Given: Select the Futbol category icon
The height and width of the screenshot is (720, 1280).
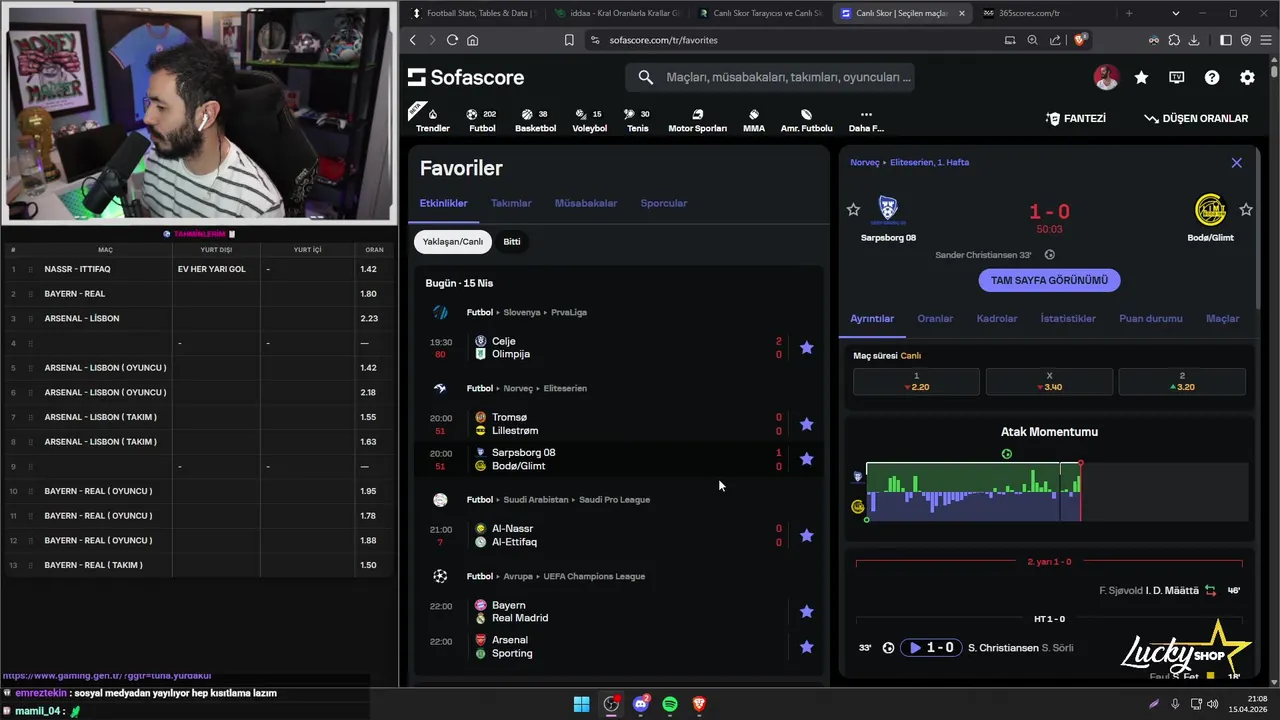Looking at the screenshot, I should [x=482, y=119].
